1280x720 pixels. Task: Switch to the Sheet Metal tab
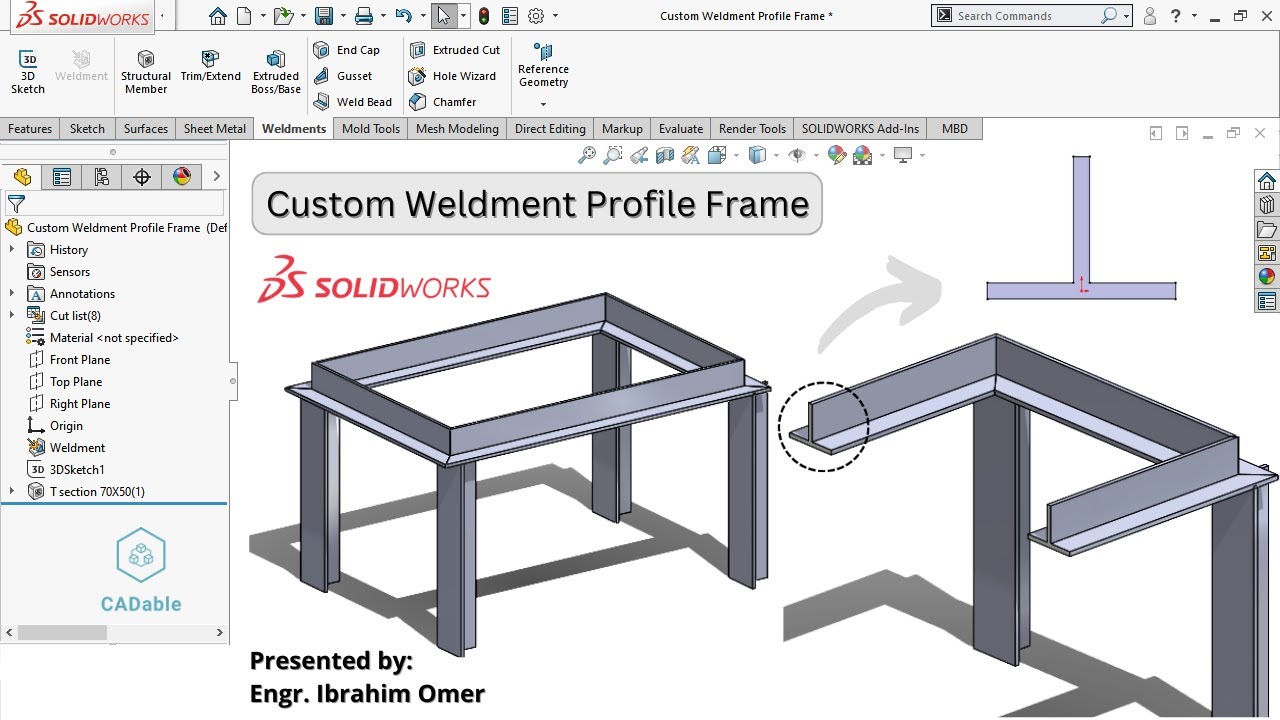coord(215,129)
